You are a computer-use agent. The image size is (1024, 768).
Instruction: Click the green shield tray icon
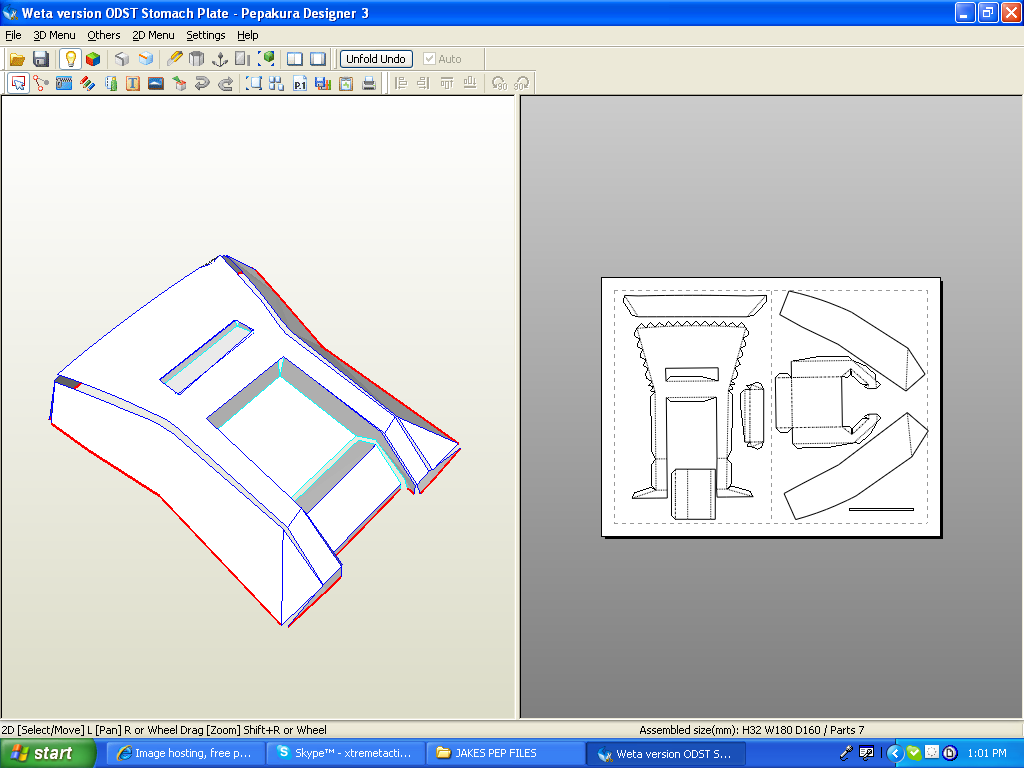point(913,754)
